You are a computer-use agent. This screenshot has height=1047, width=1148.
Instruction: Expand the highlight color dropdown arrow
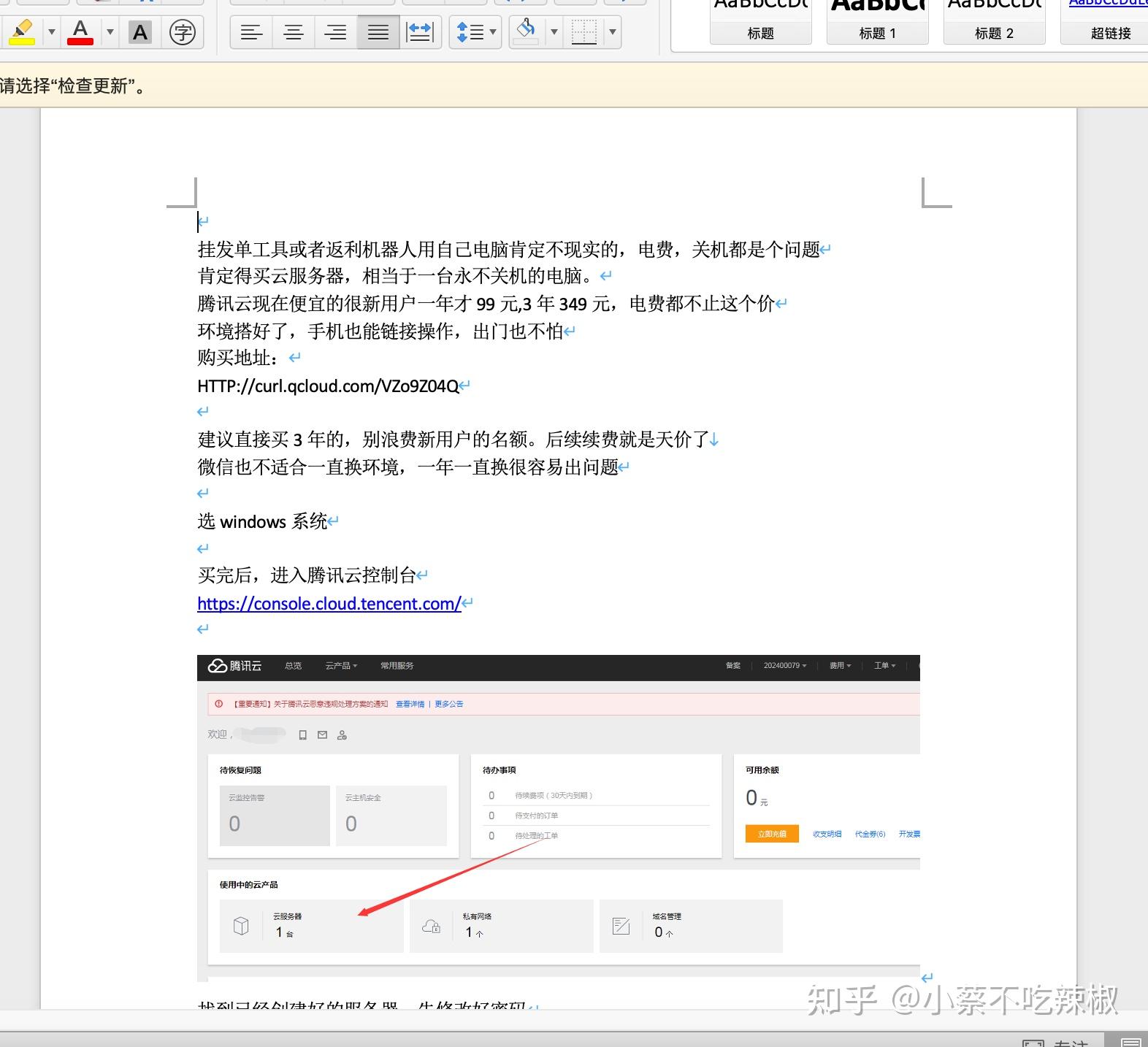[52, 32]
